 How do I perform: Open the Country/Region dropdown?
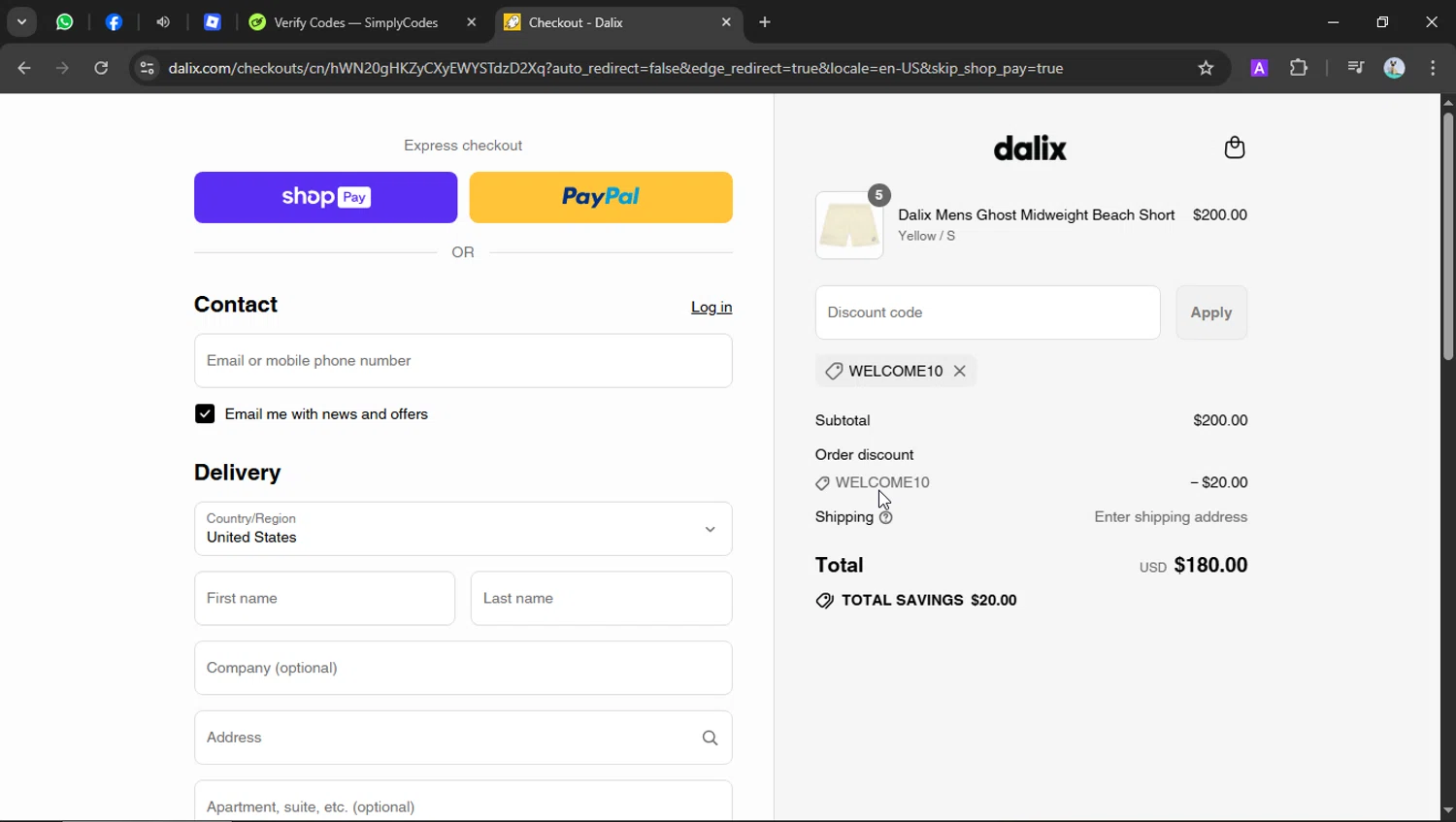463,529
